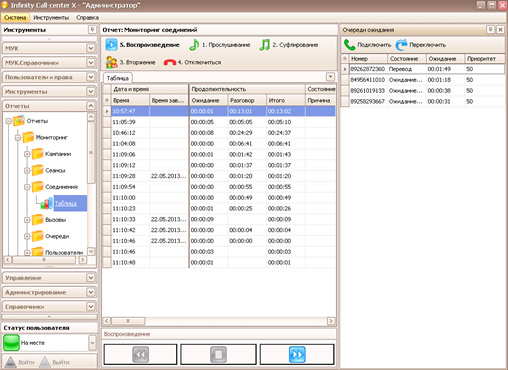This screenshot has height=370, width=508.
Task: Expand the МУК section
Action: [91, 48]
